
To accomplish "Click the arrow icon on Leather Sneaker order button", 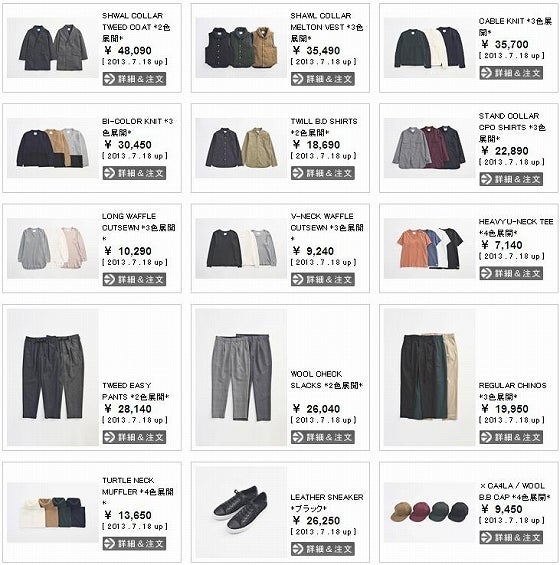I will pyautogui.click(x=298, y=549).
